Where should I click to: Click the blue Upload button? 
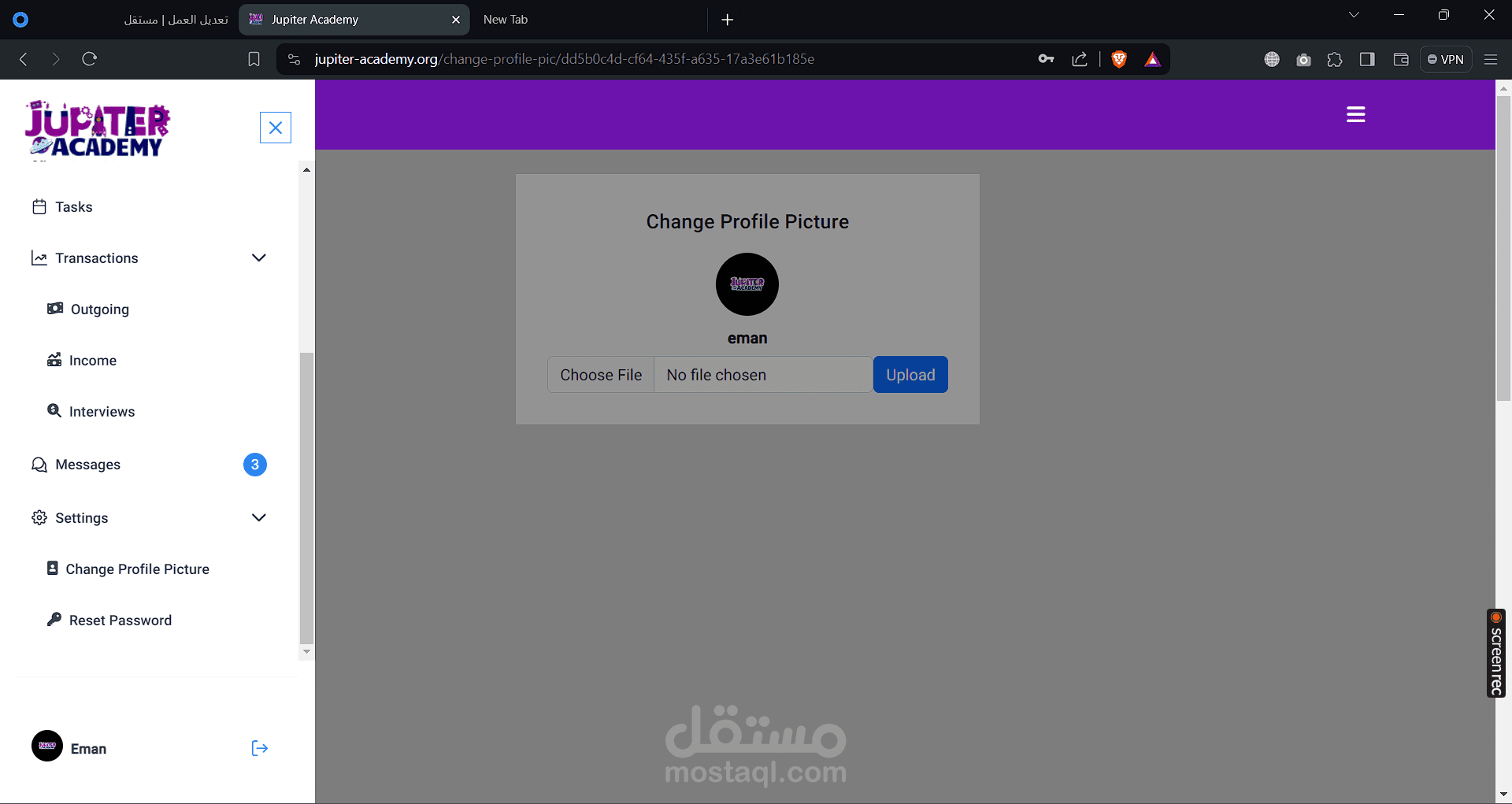click(910, 375)
